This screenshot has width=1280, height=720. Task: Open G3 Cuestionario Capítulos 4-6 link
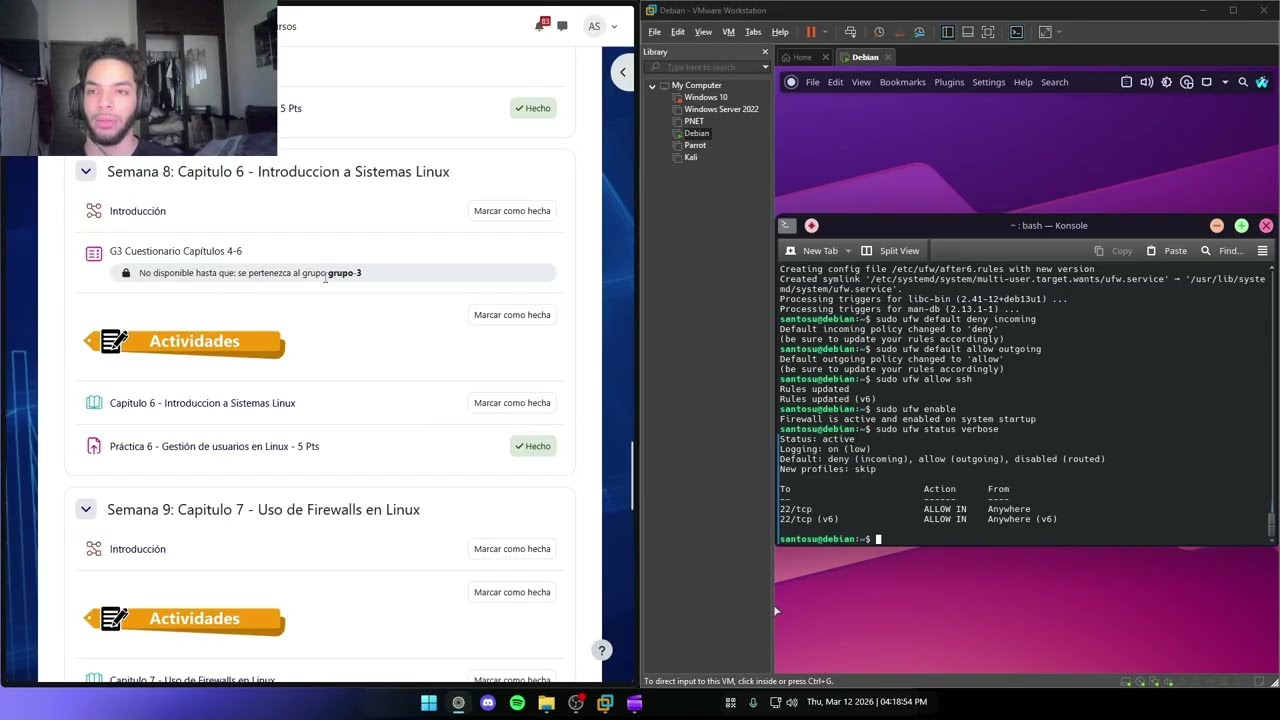(x=176, y=251)
